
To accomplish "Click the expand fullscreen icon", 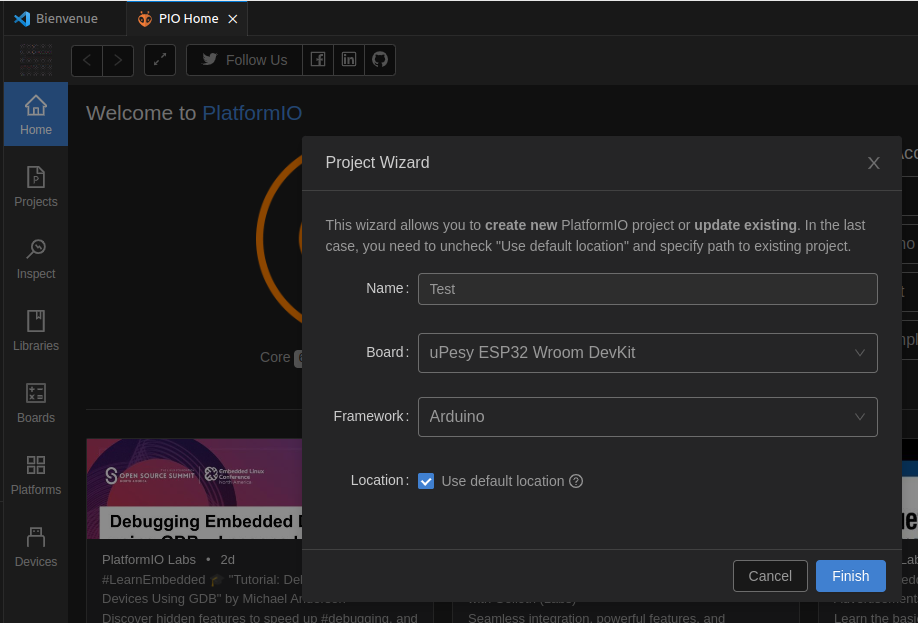I will 160,60.
